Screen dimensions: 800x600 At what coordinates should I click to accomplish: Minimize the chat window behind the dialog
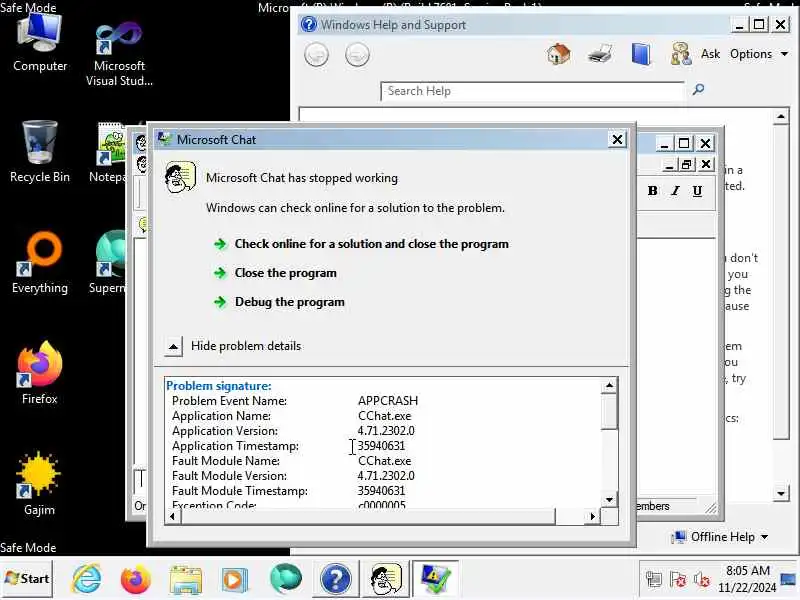[664, 144]
